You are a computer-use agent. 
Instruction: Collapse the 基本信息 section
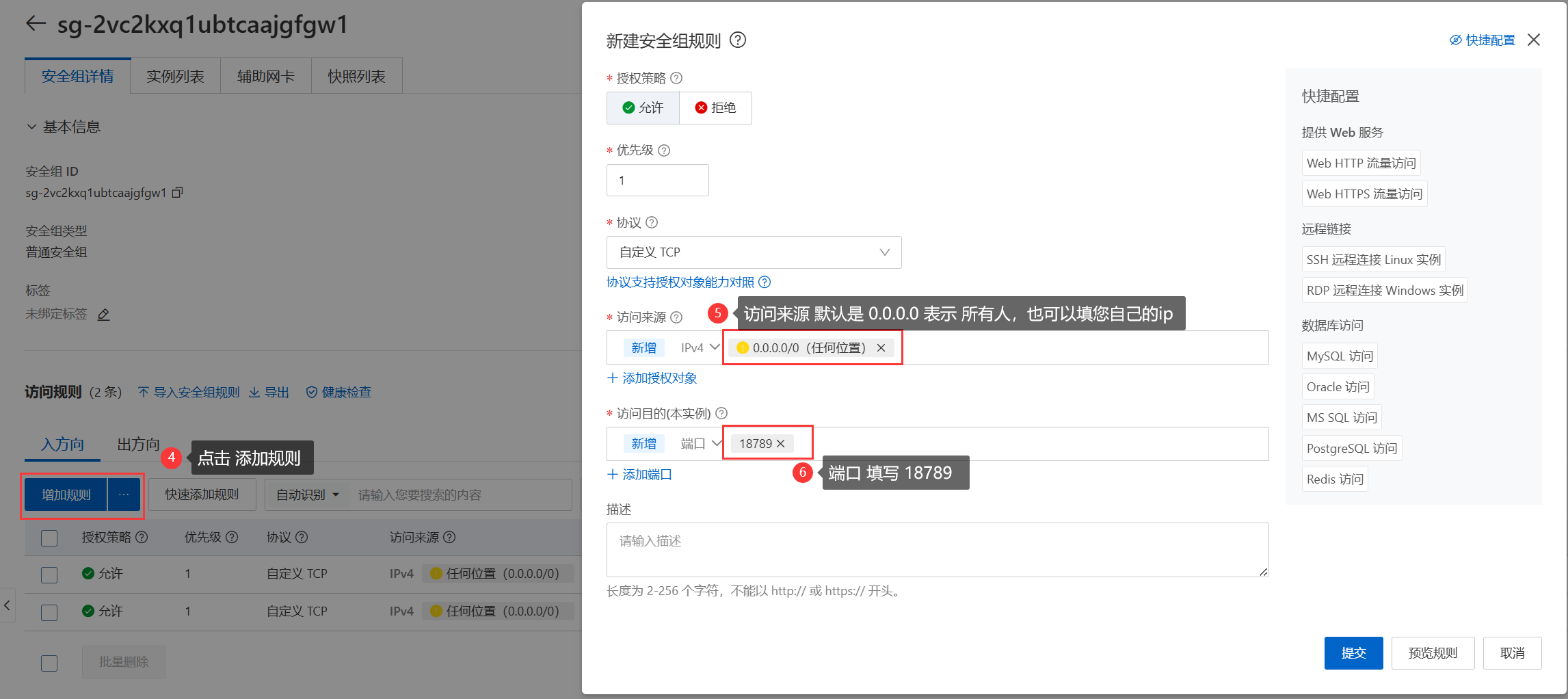tap(31, 127)
